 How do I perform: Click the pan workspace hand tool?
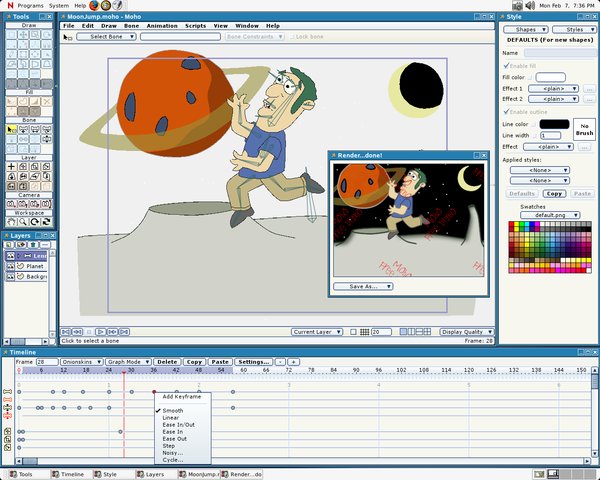pyautogui.click(x=10, y=221)
